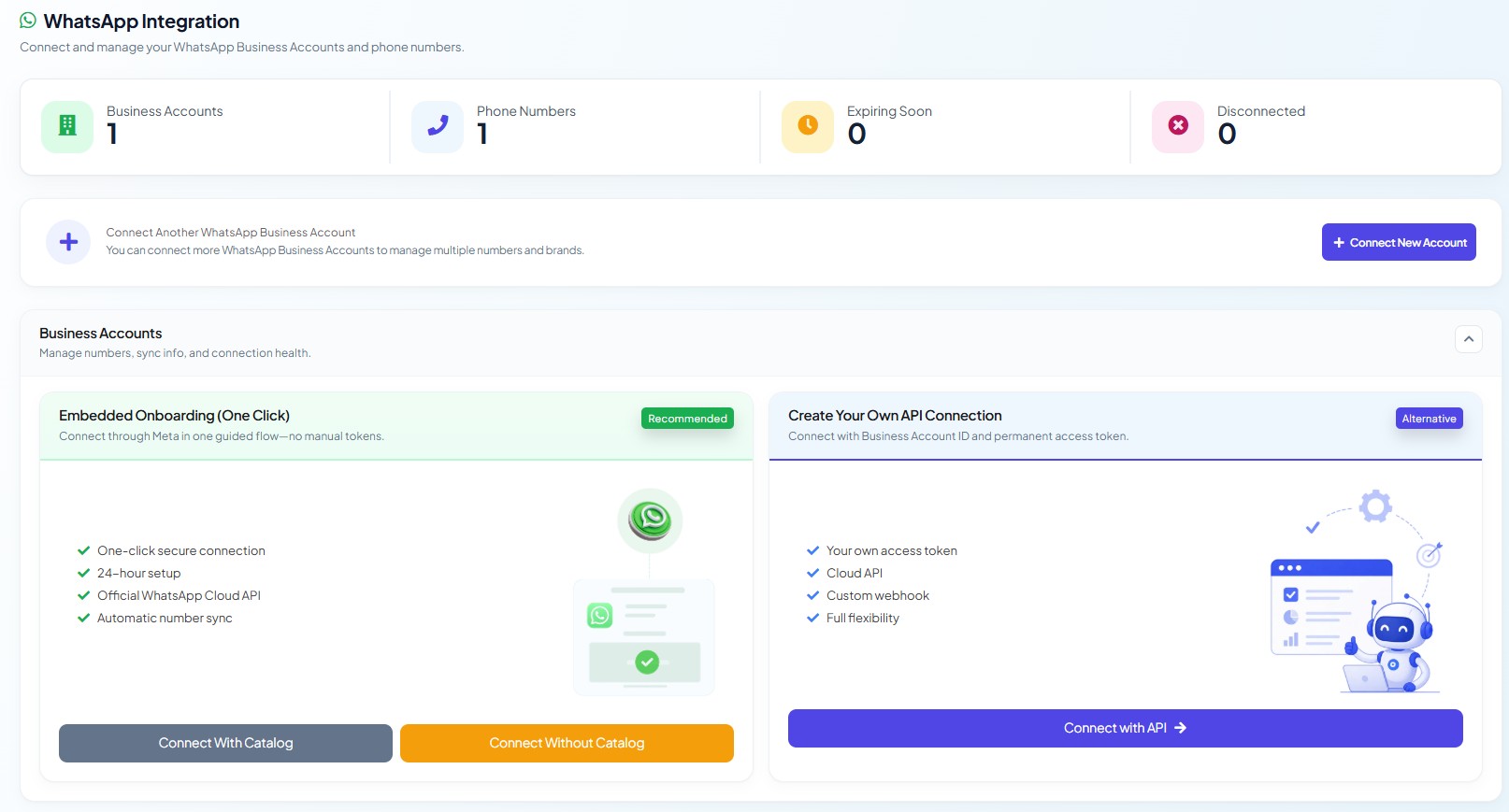The image size is (1509, 812).
Task: Click the green Recommended badge
Action: (x=687, y=419)
